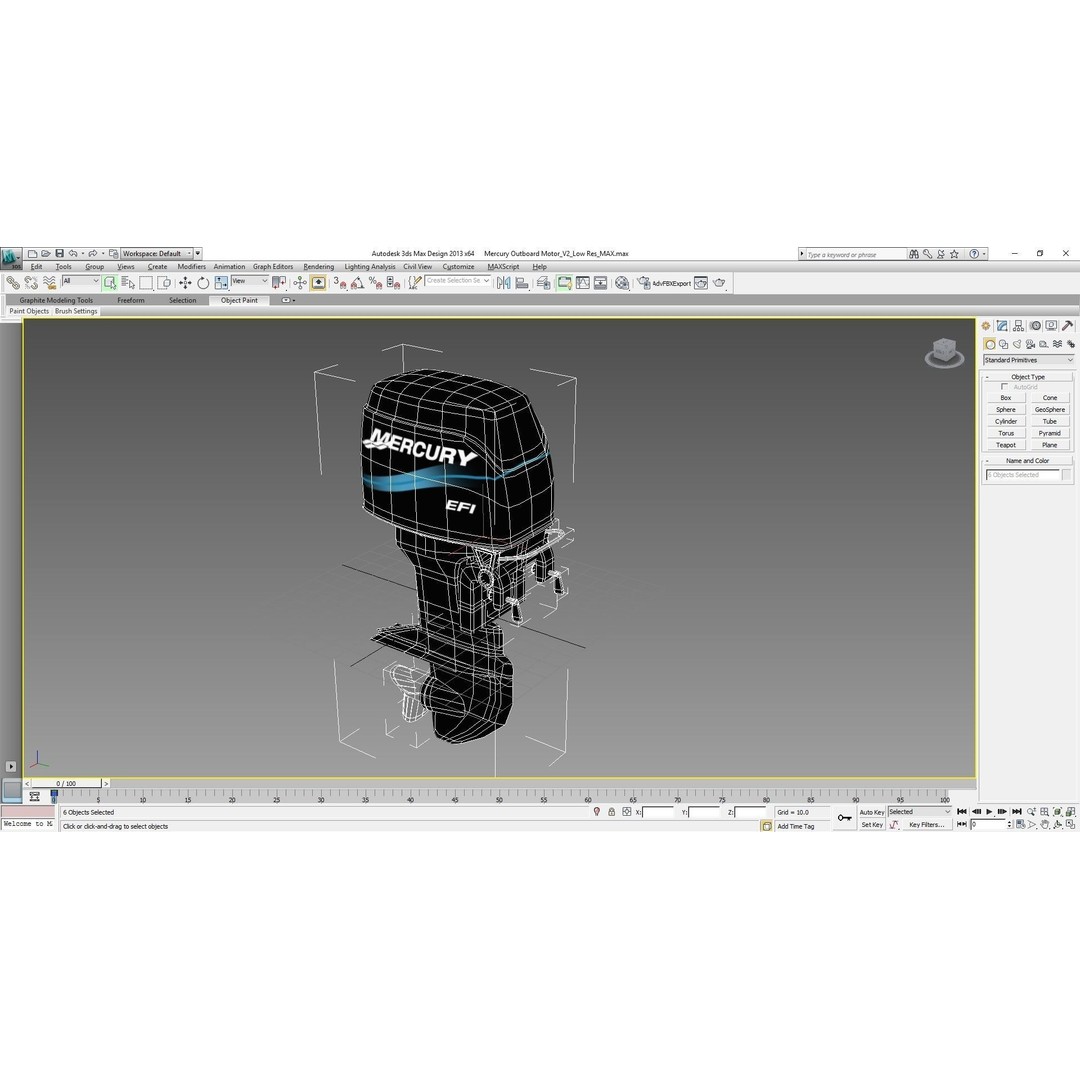Toggle Percent Snap

point(375,282)
